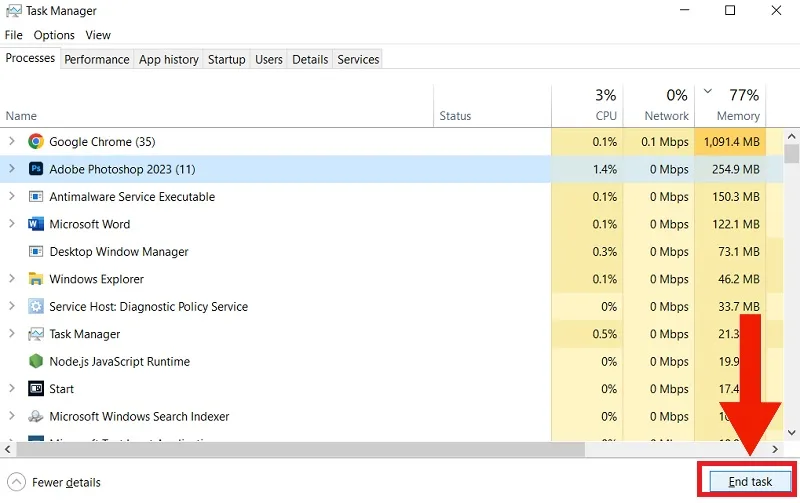Click the 150.3 MB memory value
The width and height of the screenshot is (800, 503).
click(736, 197)
